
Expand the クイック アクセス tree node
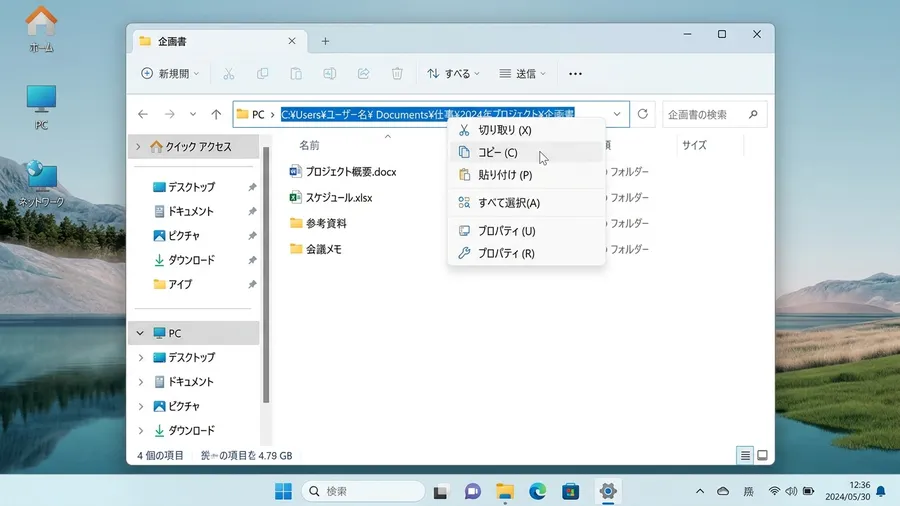138,147
